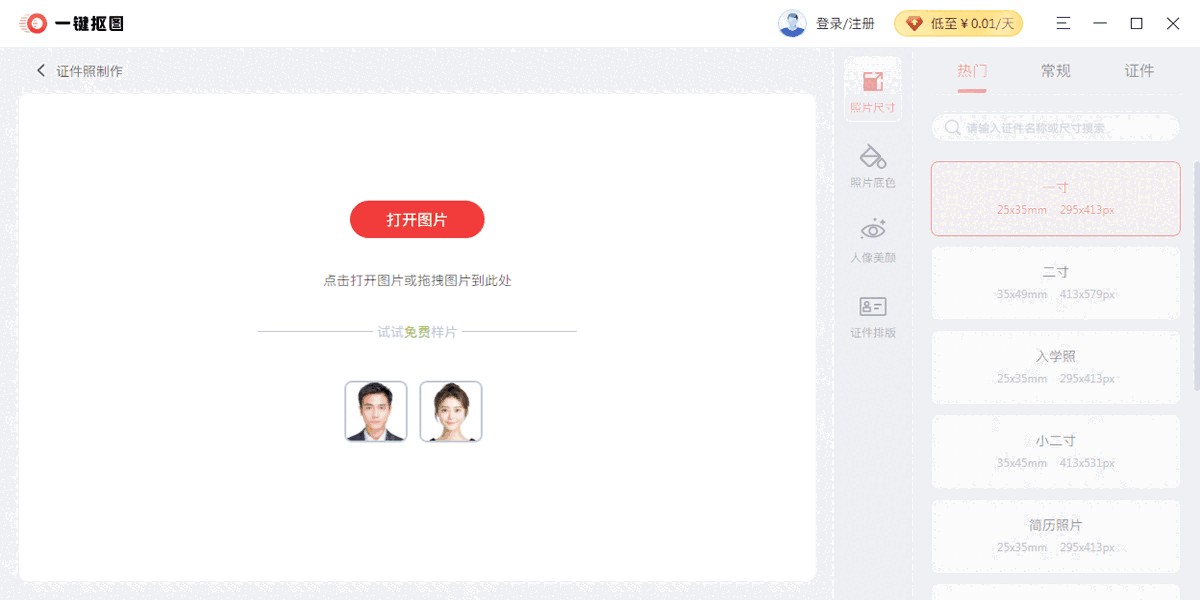
Task: Select the female sample photo thumbnail
Action: coord(450,411)
